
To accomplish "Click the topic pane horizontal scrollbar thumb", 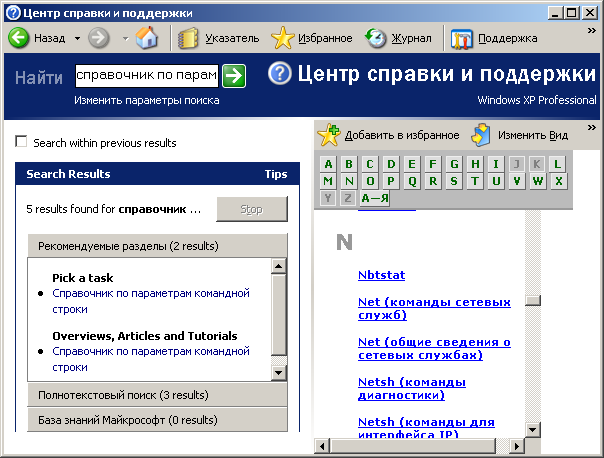I will point(413,446).
